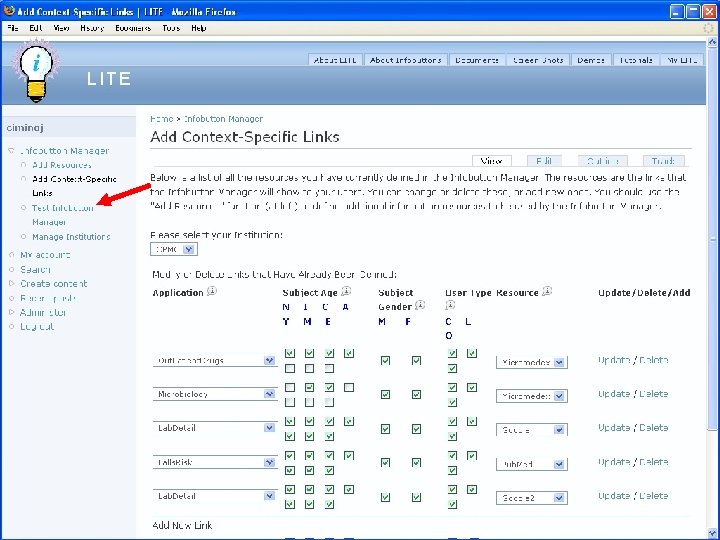720x540 pixels.
Task: Click the info icon under User Type
Action: tap(450, 305)
